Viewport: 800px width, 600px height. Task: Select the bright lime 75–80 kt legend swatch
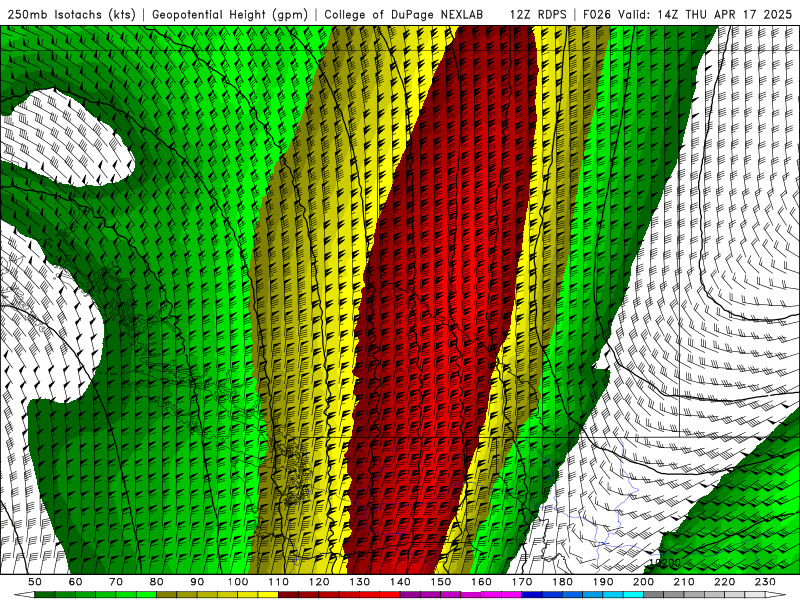(146, 595)
